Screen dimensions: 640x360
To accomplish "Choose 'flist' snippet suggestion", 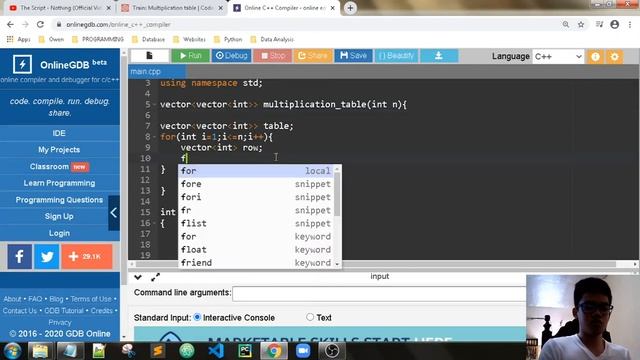I will (x=256, y=223).
